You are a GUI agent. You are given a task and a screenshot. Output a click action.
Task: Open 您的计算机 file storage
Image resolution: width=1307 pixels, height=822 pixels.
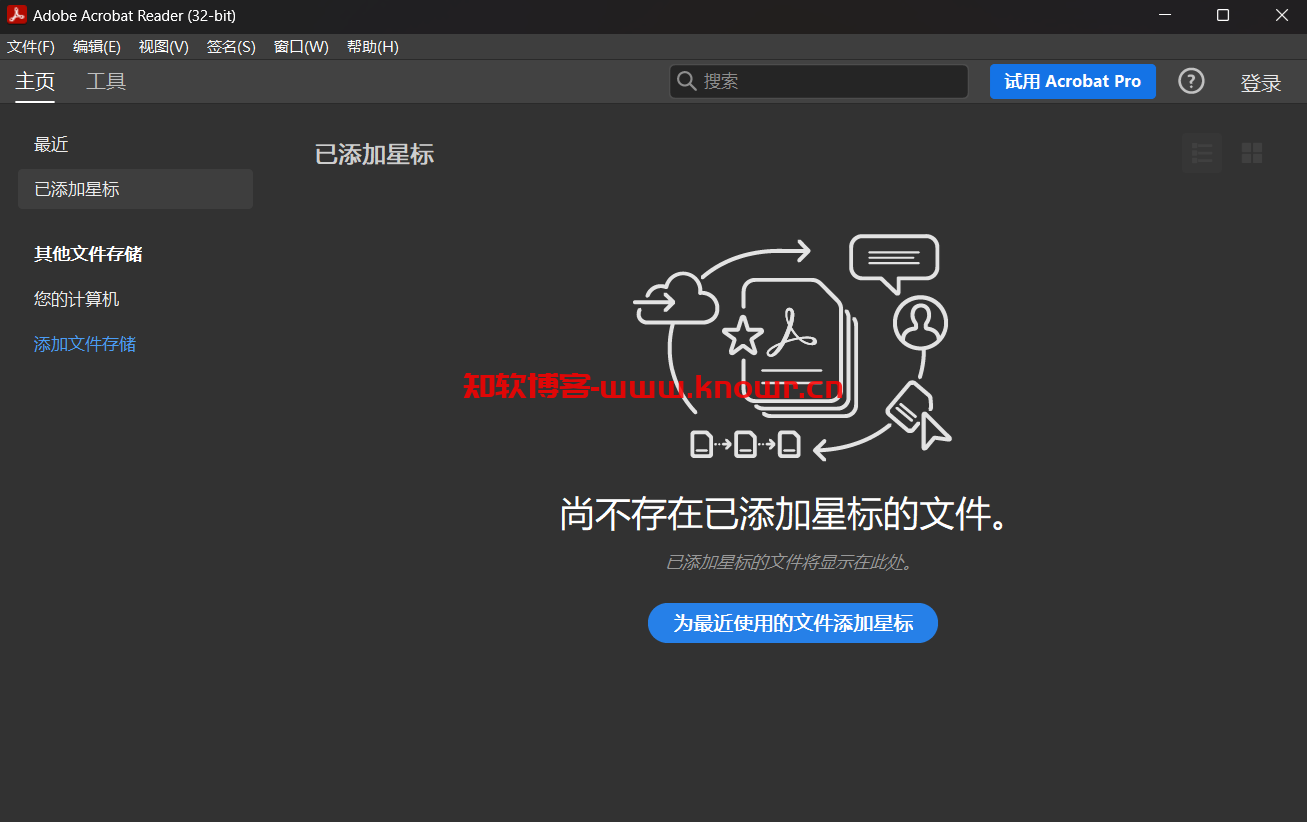point(77,300)
